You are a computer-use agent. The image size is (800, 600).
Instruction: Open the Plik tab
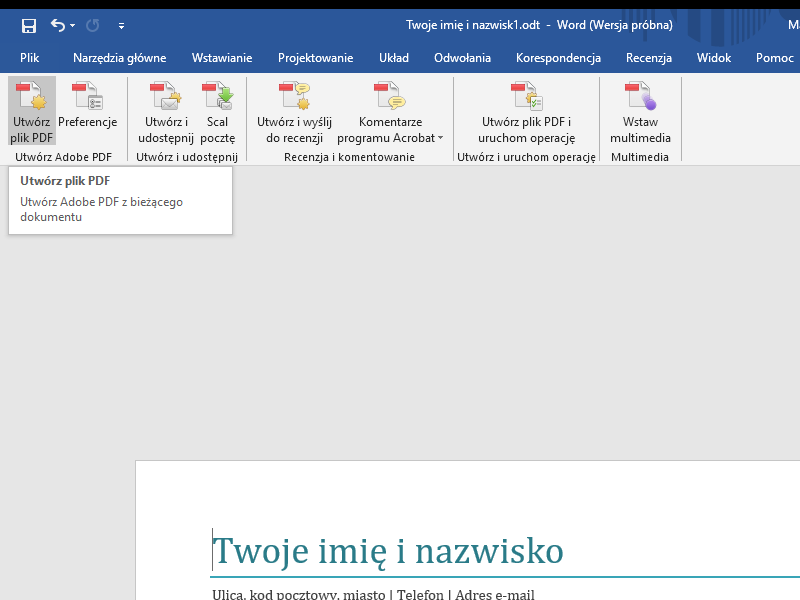tap(29, 58)
